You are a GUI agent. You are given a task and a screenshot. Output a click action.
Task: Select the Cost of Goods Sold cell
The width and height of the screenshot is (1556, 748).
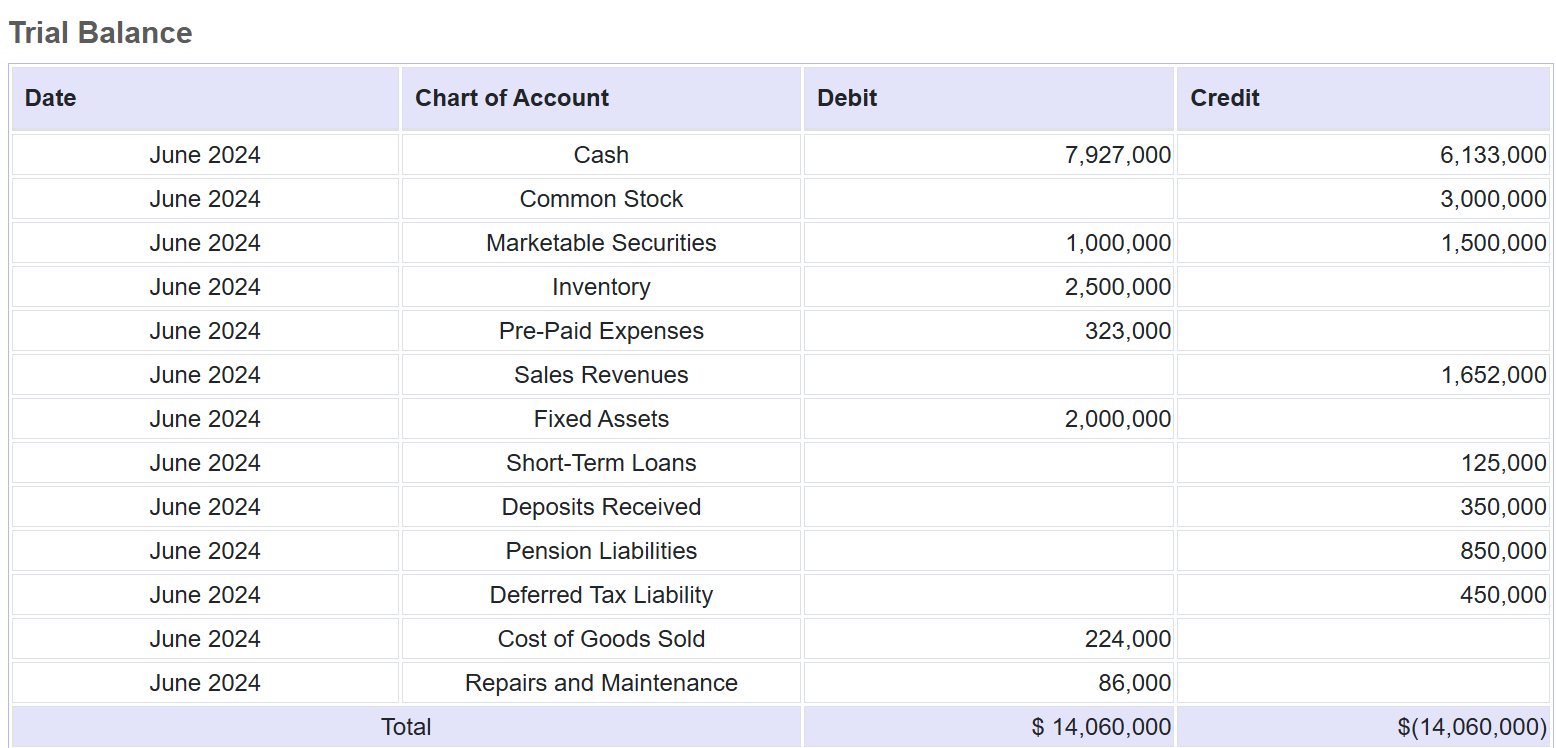click(x=601, y=639)
